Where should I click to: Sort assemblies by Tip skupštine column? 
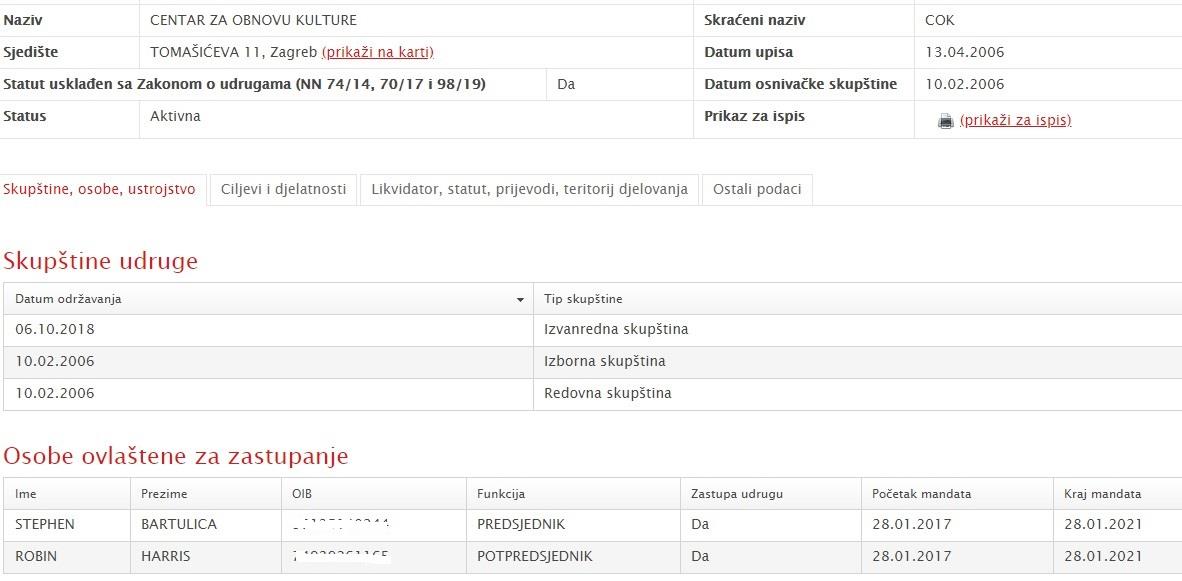coord(583,299)
